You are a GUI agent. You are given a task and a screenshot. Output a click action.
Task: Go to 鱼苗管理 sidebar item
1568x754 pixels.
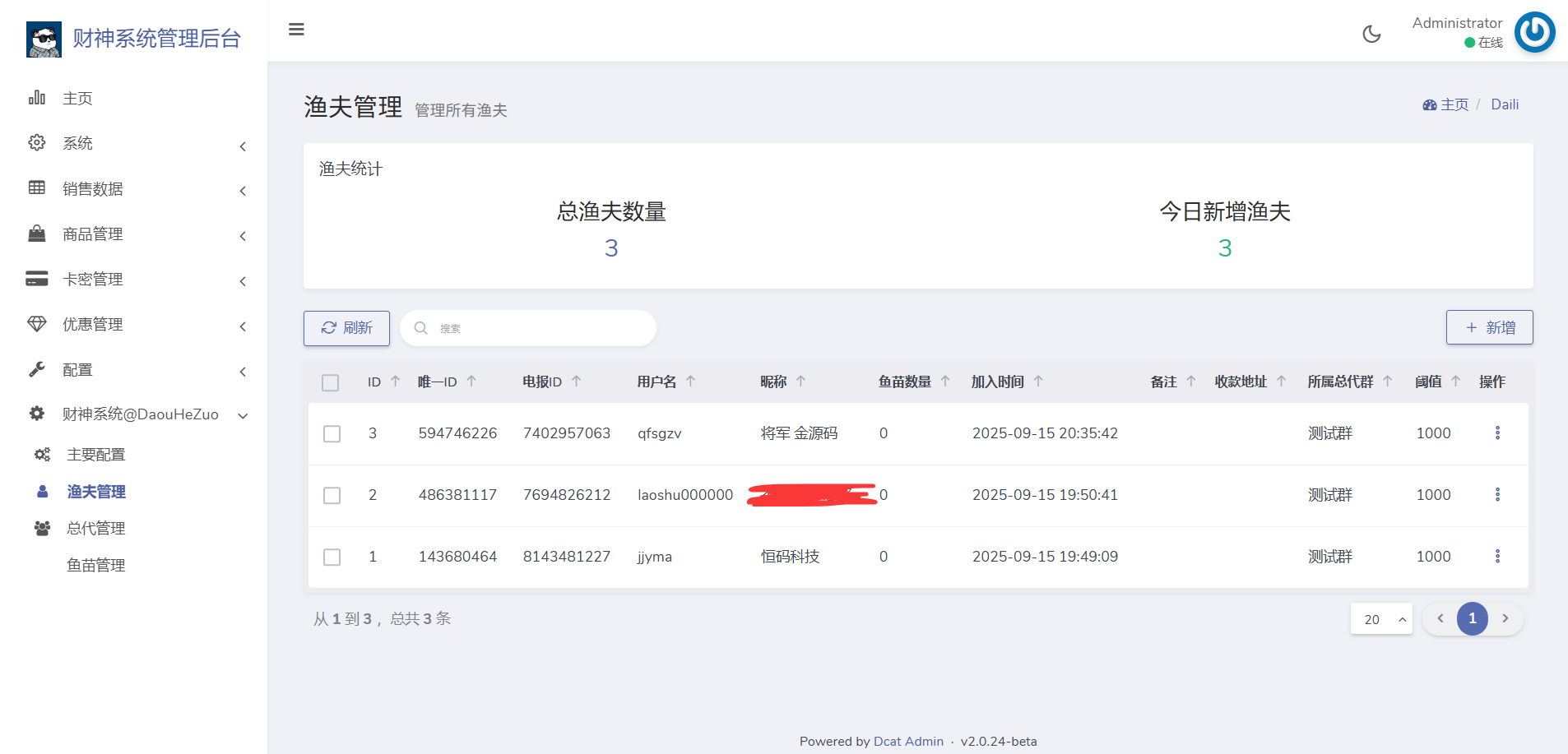pyautogui.click(x=96, y=566)
